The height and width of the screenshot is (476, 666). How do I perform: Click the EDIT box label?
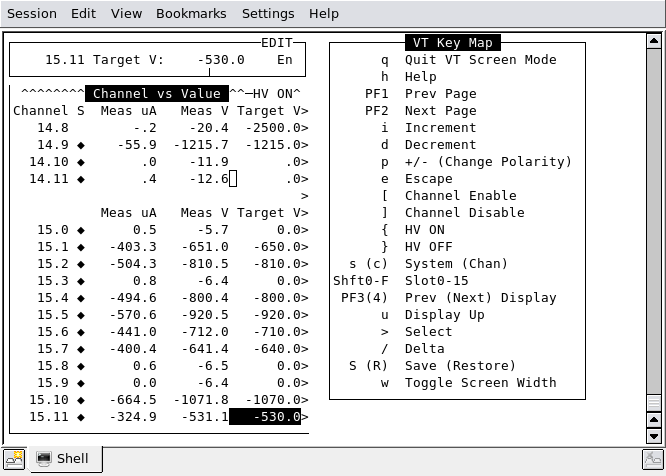[x=277, y=43]
